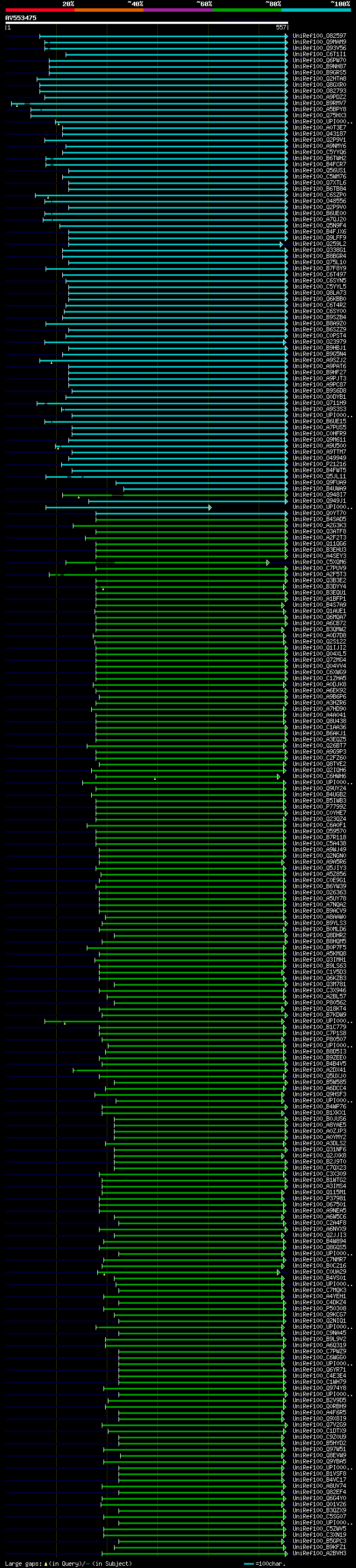Click the cyan ~100% identity color segment

(x=316, y=10)
